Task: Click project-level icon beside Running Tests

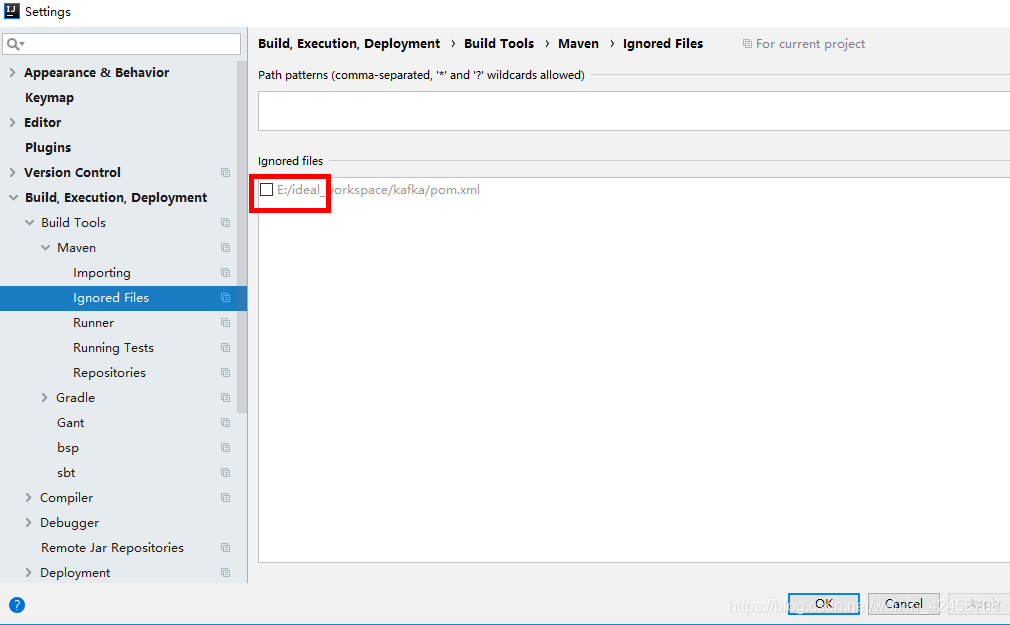Action: (x=225, y=348)
